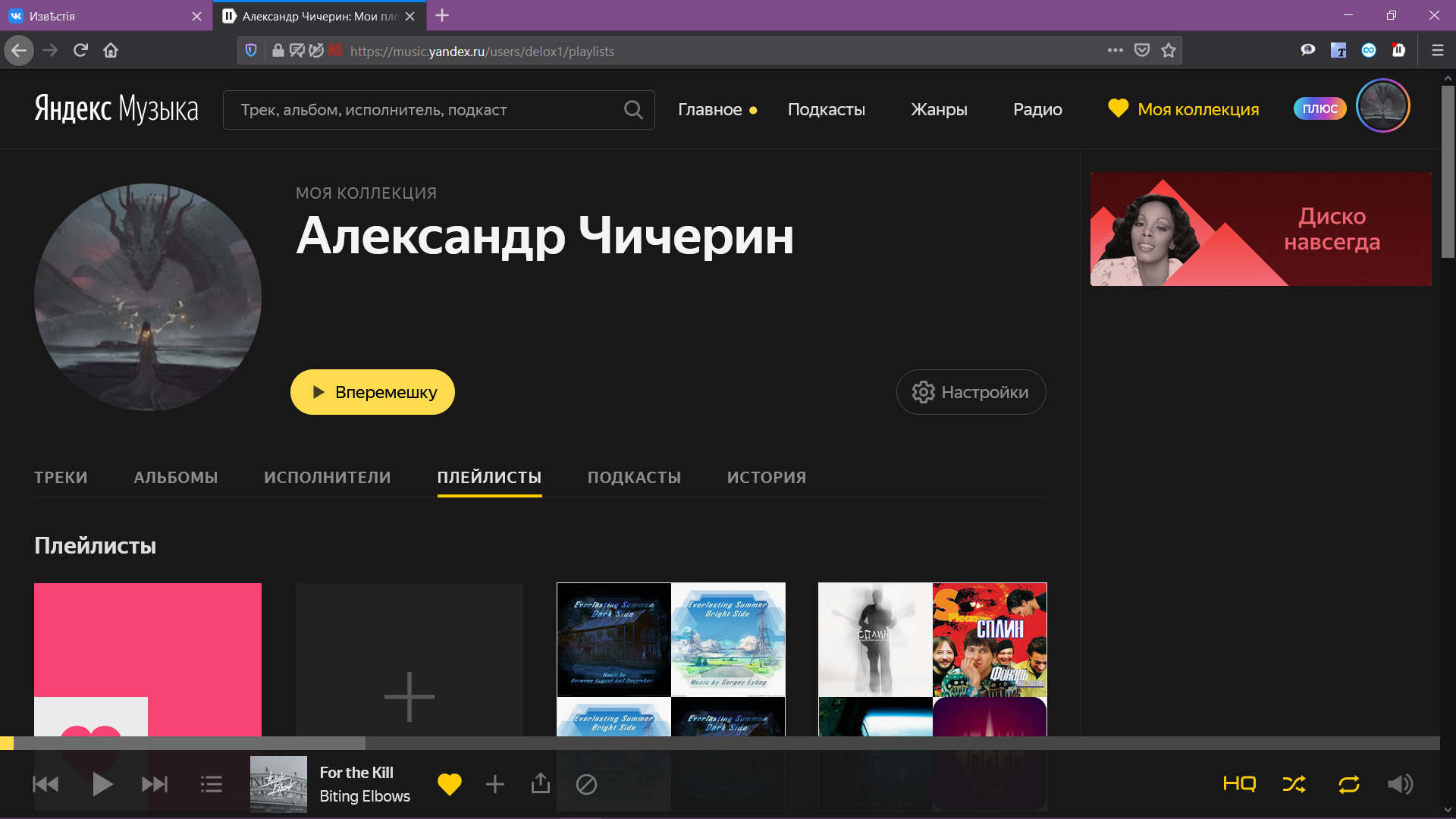Click the For the Kill album art
The width and height of the screenshot is (1456, 819).
(x=278, y=784)
